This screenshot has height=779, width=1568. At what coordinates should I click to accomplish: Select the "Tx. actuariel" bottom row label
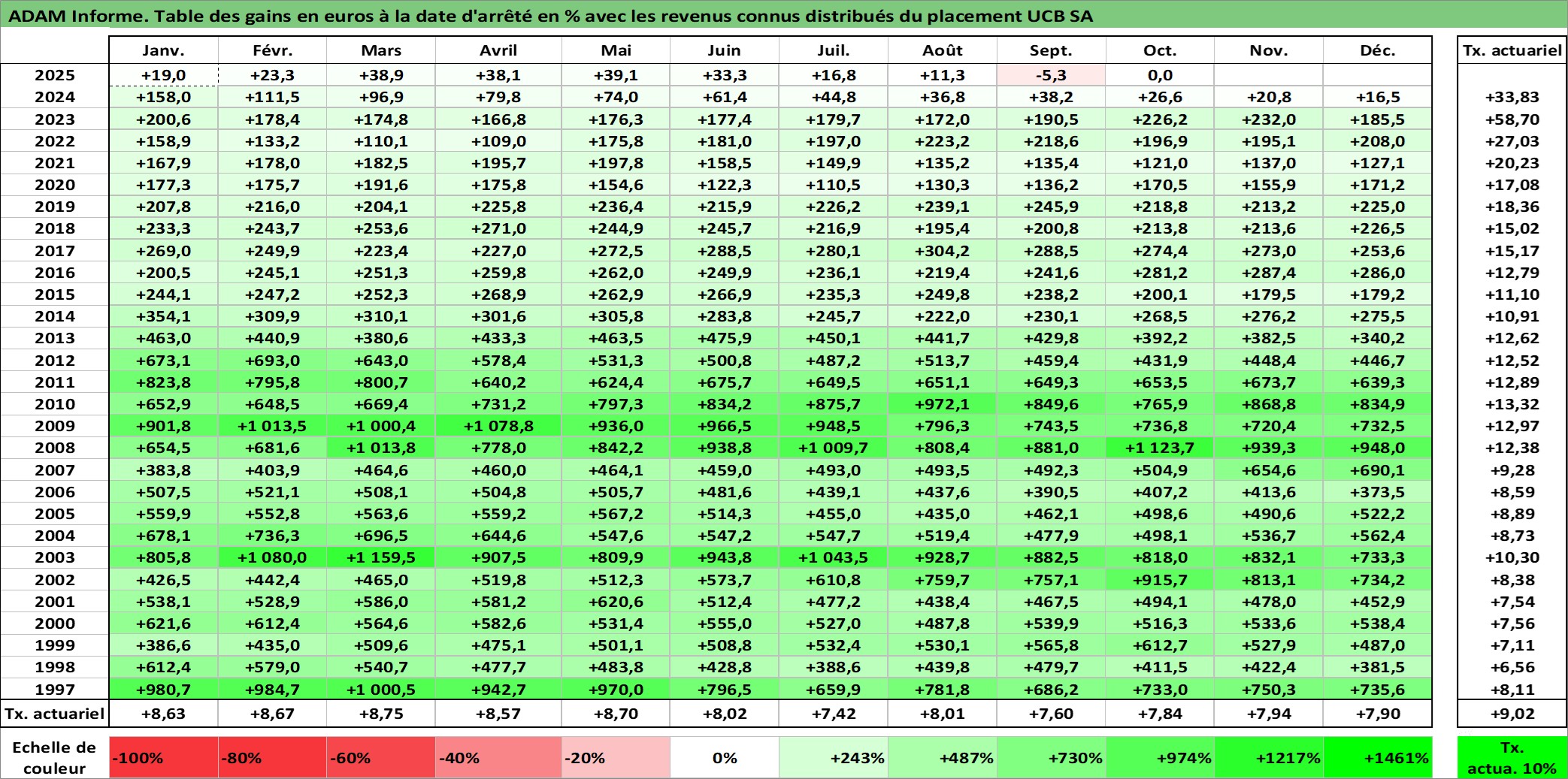click(x=54, y=714)
